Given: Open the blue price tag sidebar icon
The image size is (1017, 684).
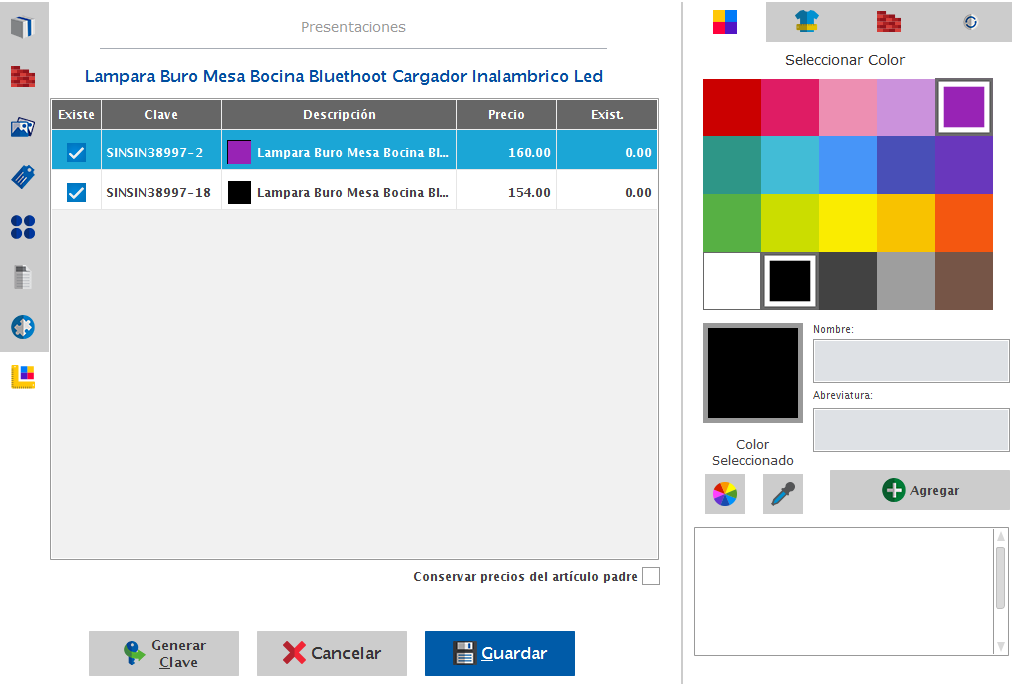Looking at the screenshot, I should tap(23, 177).
